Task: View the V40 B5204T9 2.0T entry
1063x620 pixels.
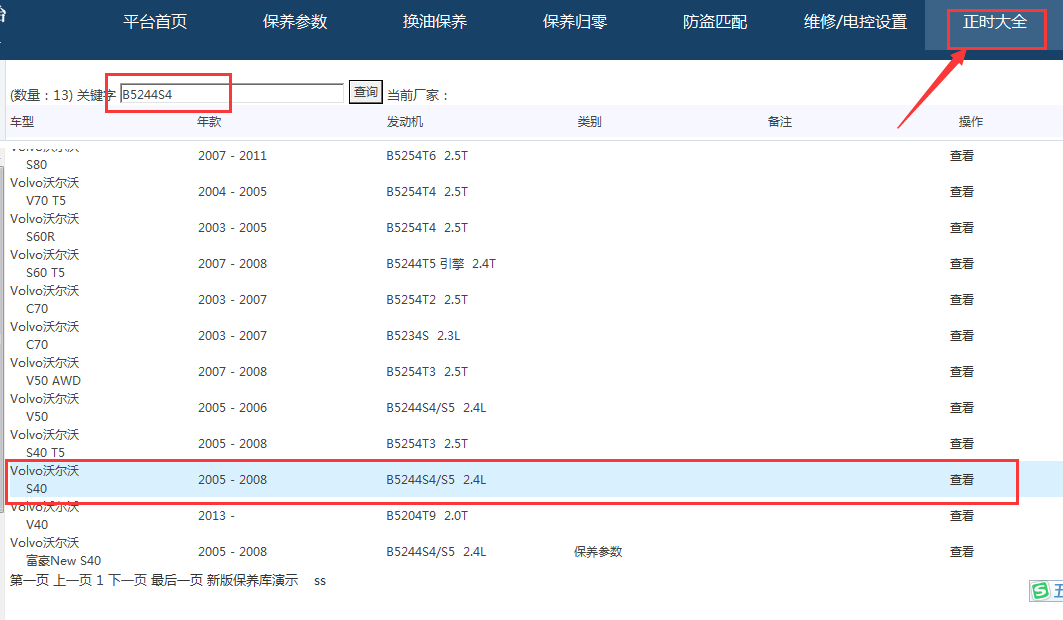Action: [x=961, y=516]
